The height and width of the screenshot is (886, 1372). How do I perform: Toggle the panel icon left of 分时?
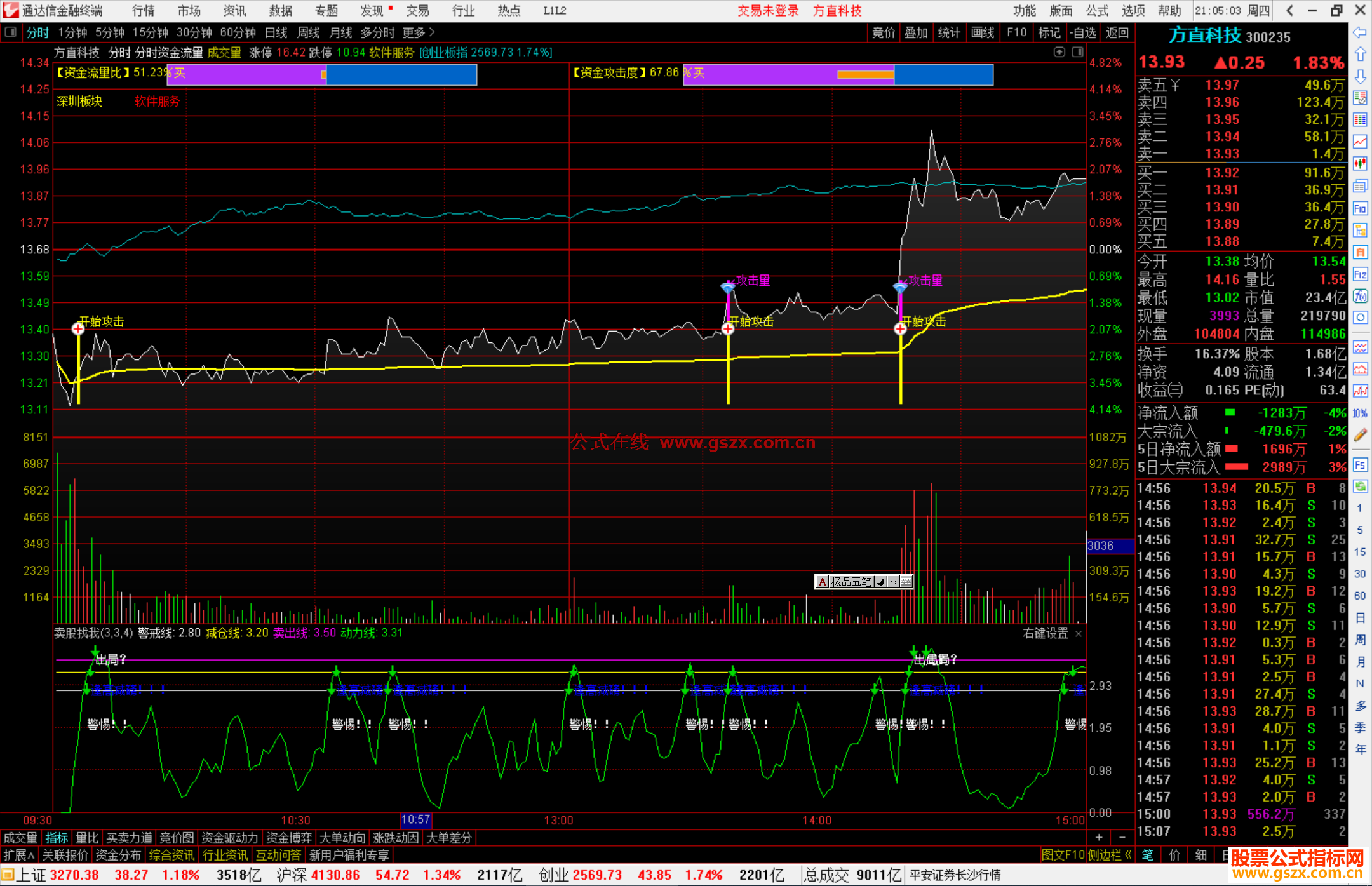pyautogui.click(x=11, y=32)
